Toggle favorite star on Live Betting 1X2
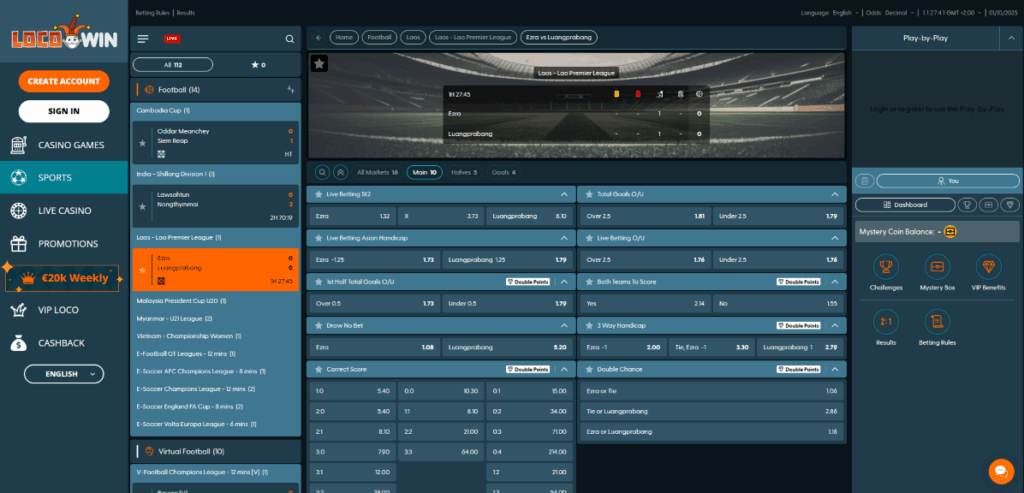1024x493 pixels. pos(318,194)
